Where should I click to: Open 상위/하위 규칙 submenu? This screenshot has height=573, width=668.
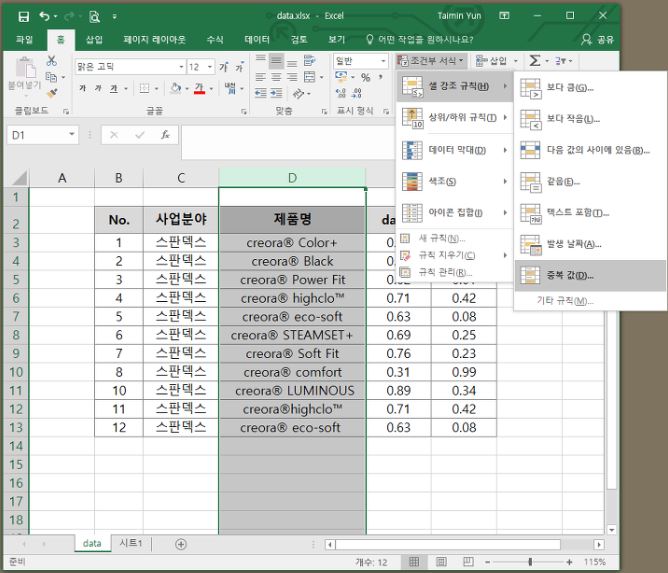[455, 118]
